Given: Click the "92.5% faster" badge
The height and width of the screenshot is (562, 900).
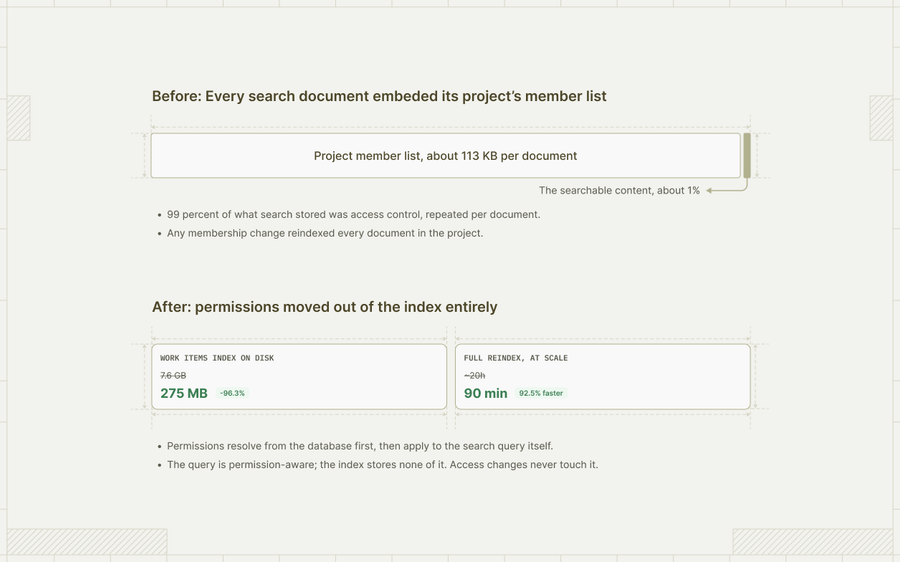Looking at the screenshot, I should 541,393.
